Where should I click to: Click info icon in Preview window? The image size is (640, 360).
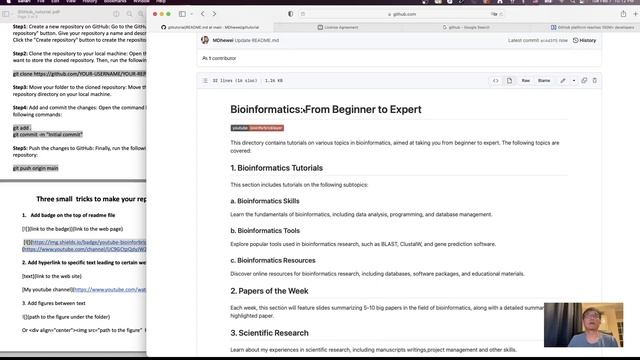[x=116, y=14]
